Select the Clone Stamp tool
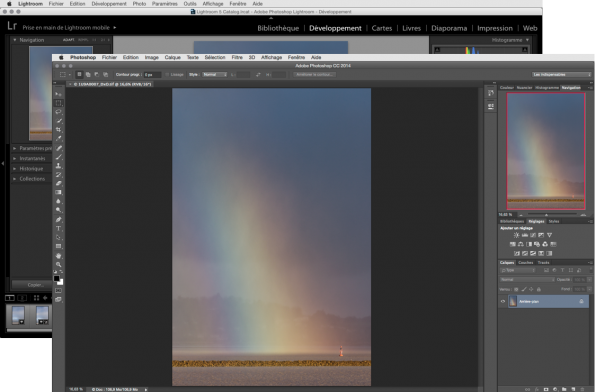Viewport: 595px width, 392px height. coord(58,166)
